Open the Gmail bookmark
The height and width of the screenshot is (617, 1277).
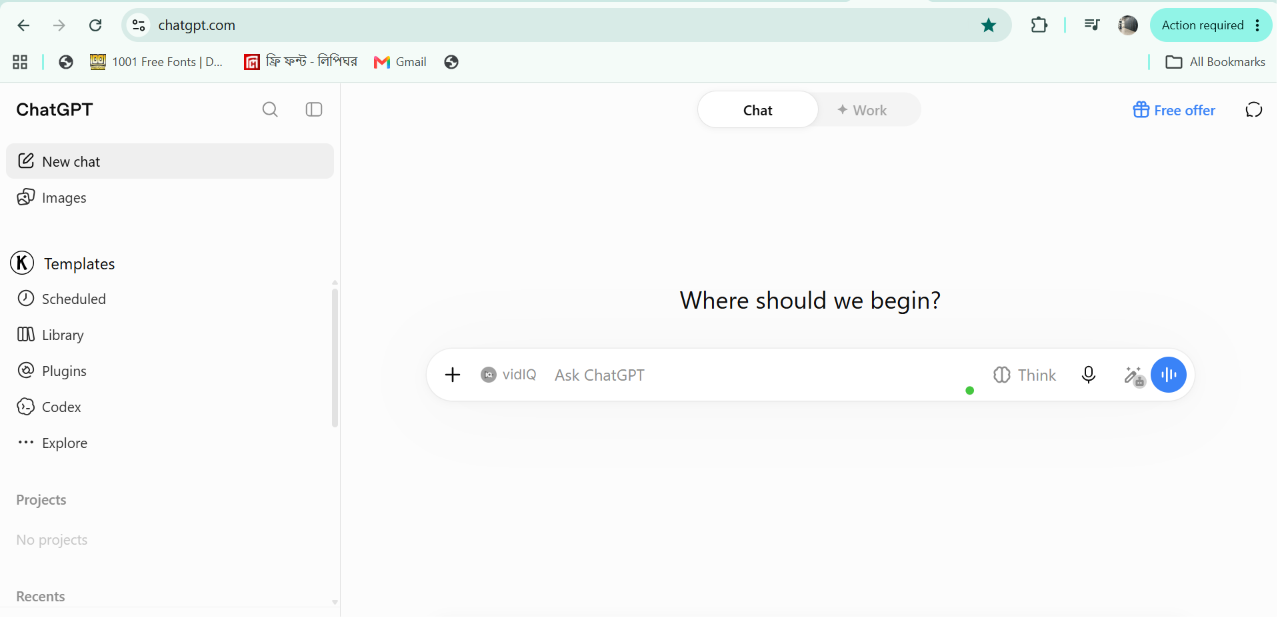coord(400,62)
